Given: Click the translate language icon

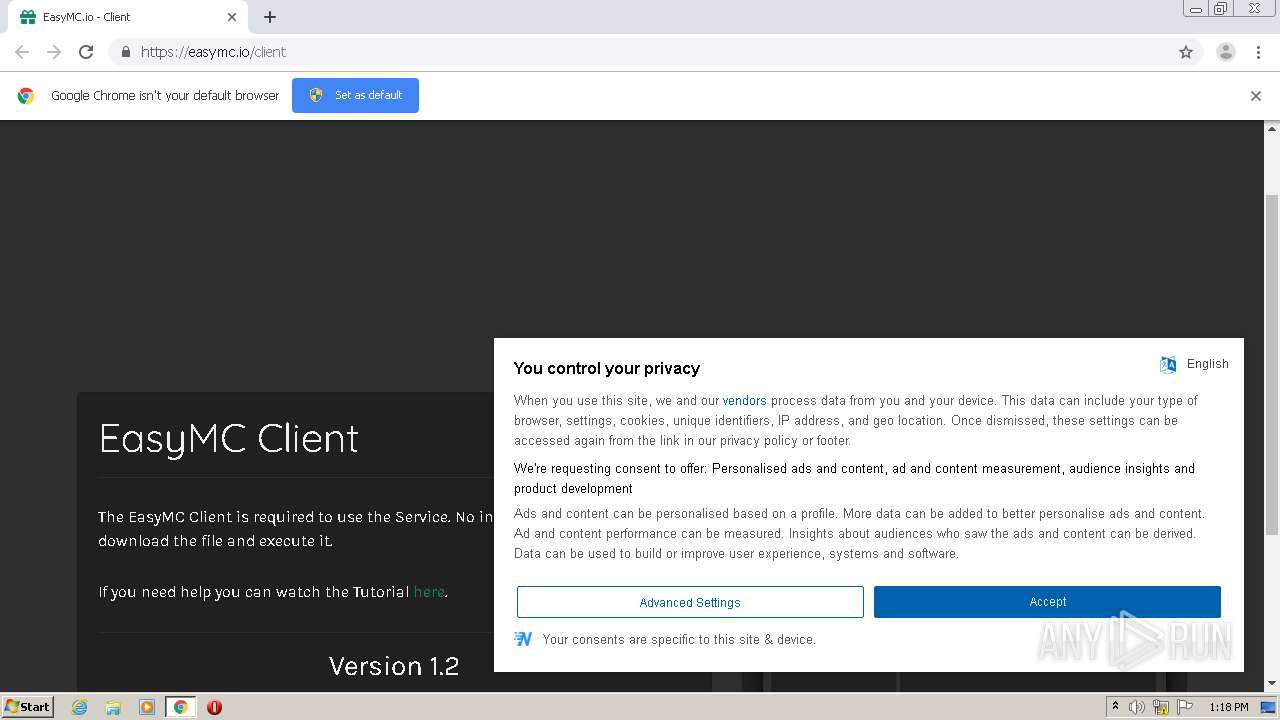Looking at the screenshot, I should 1168,364.
